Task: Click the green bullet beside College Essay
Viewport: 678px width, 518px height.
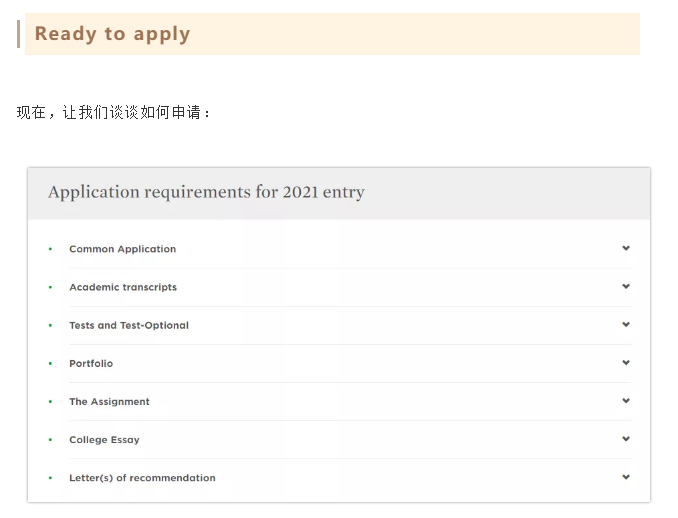Action: pyautogui.click(x=51, y=440)
